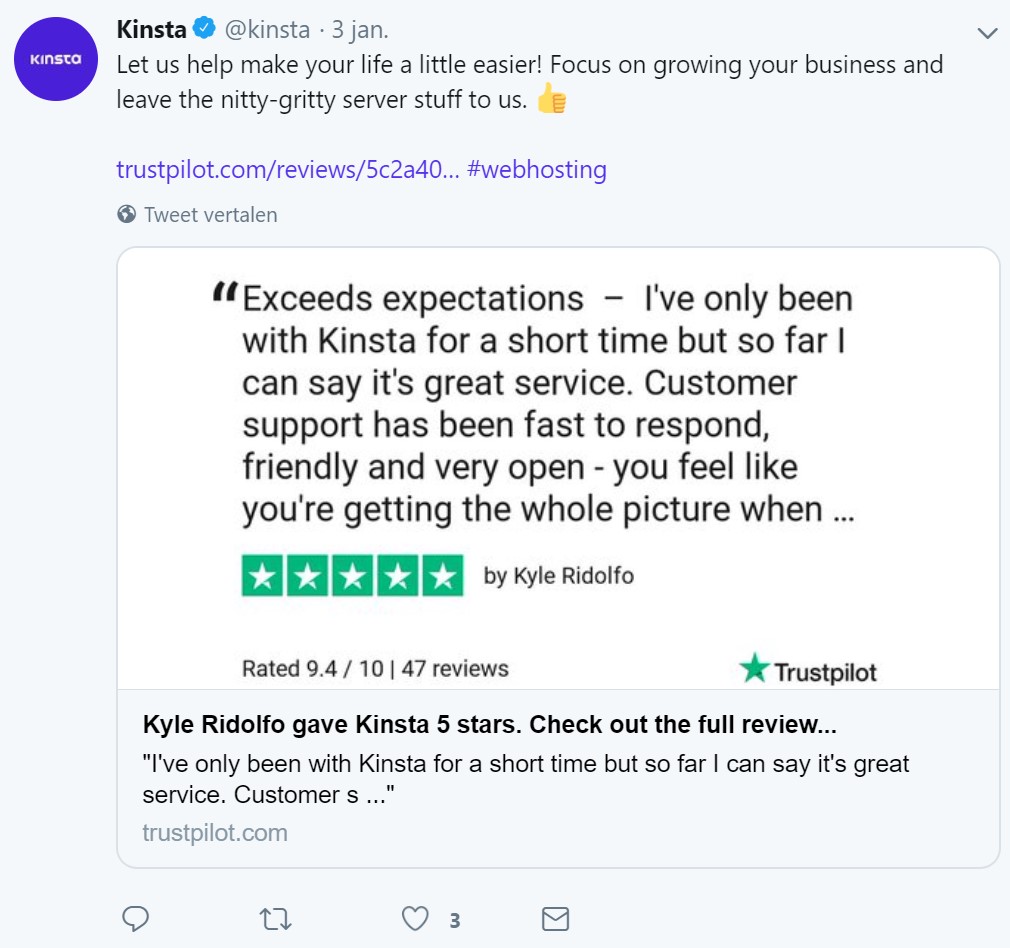Click the globe icon beside Tweet vertalen

pyautogui.click(x=127, y=214)
